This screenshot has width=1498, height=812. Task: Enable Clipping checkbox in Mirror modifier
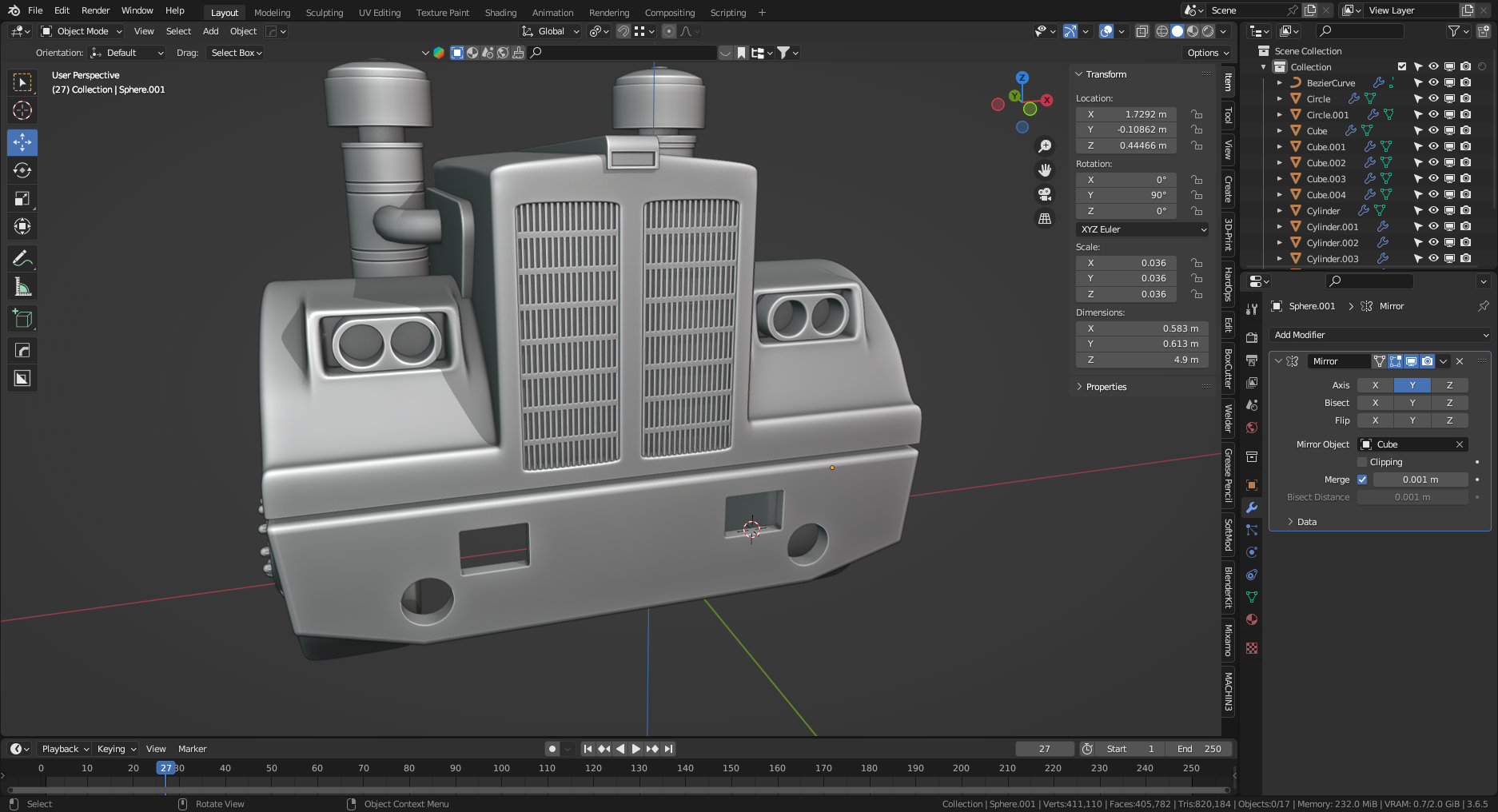pos(1362,462)
